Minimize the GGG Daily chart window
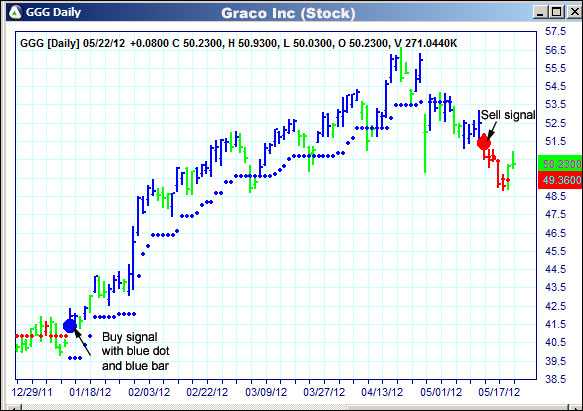The height and width of the screenshot is (411, 583). point(540,12)
